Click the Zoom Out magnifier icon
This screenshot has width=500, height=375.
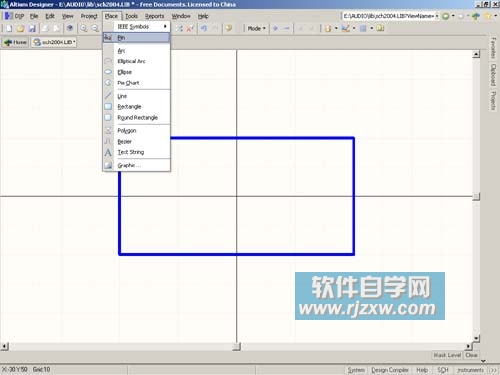click(95, 28)
